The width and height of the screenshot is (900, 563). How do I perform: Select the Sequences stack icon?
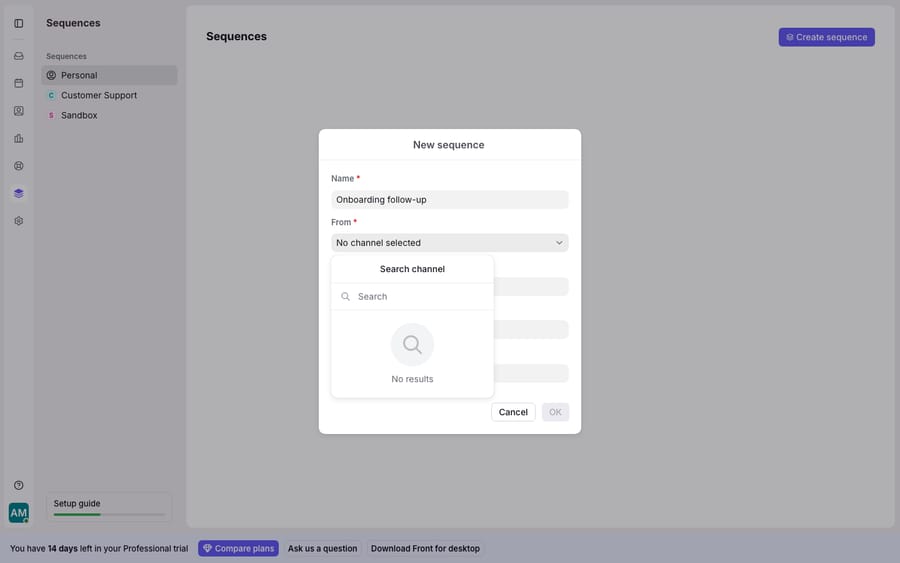pos(19,193)
